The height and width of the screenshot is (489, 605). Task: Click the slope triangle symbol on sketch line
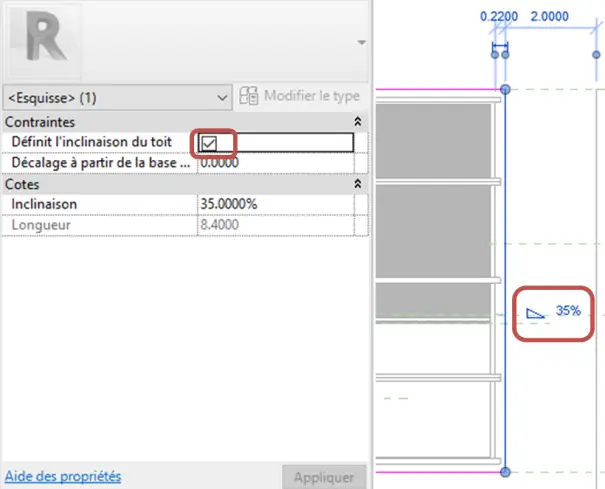(x=535, y=313)
